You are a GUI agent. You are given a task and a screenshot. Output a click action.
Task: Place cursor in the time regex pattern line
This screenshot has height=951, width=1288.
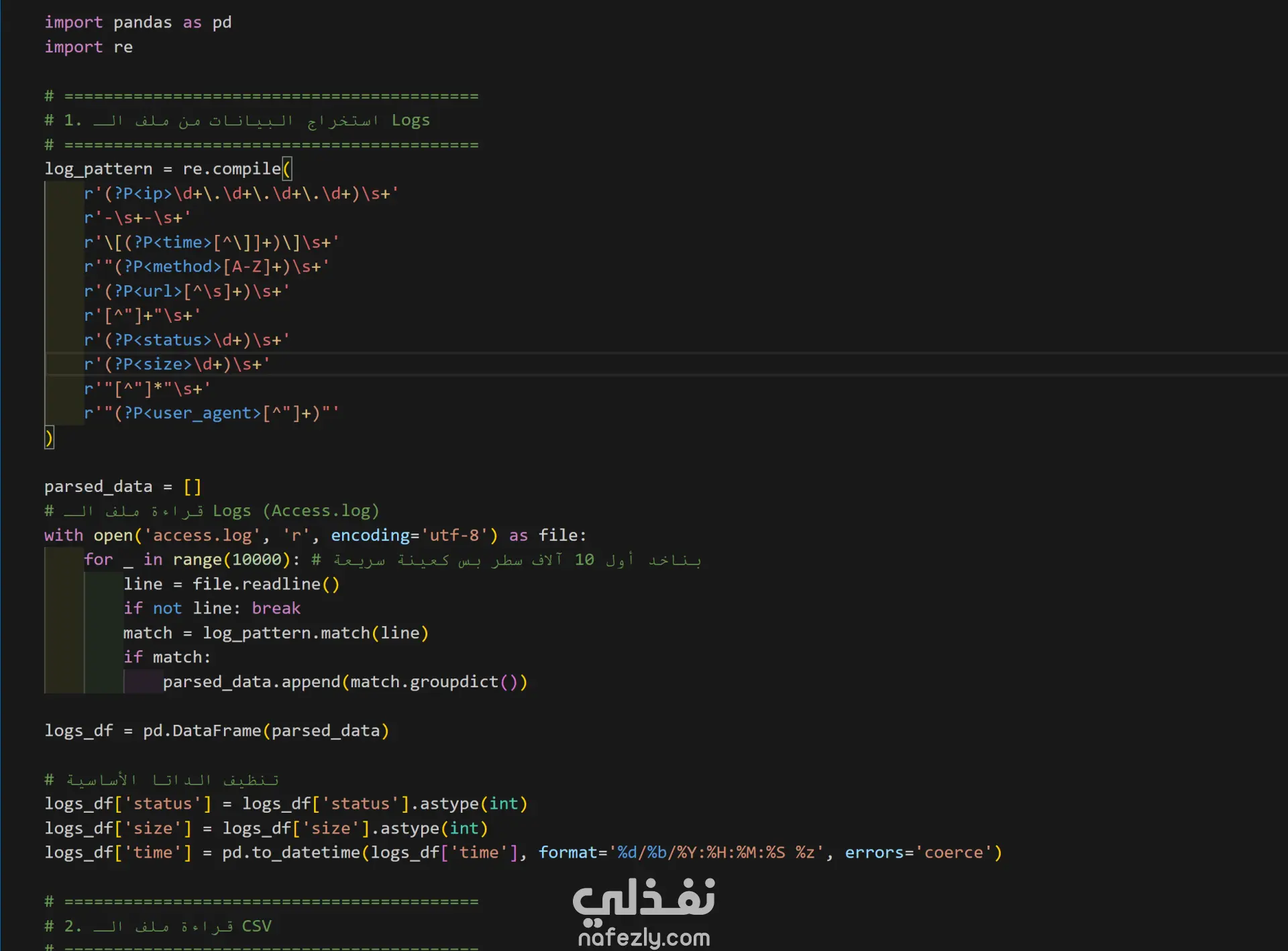pyautogui.click(x=211, y=242)
